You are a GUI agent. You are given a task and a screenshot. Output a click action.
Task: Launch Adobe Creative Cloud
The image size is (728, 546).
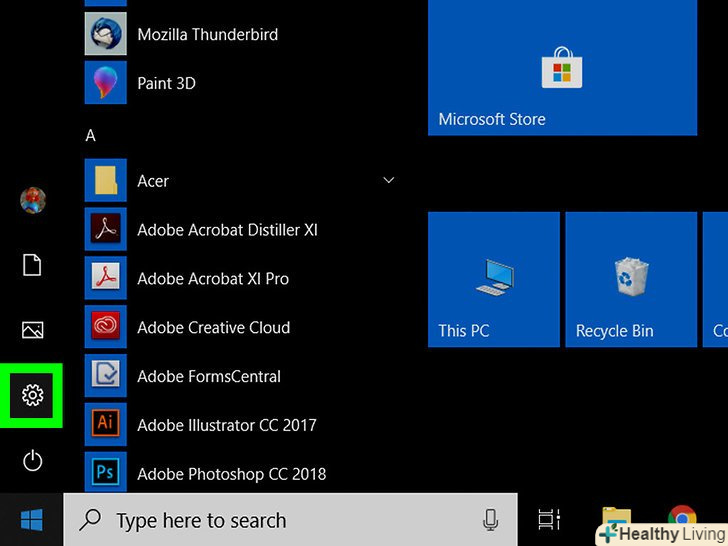point(213,327)
